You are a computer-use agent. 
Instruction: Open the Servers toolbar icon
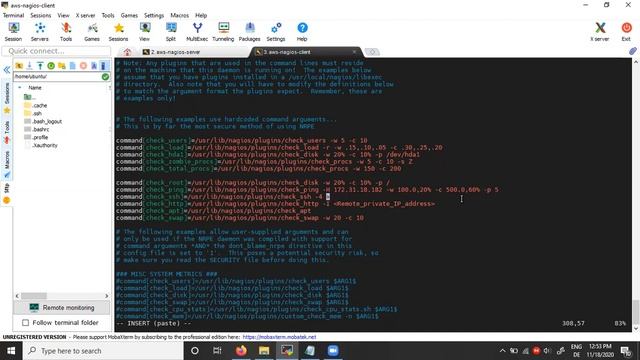[x=40, y=32]
